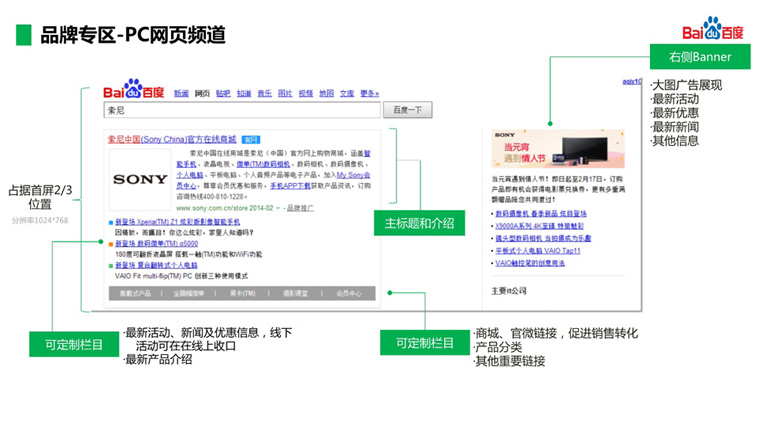Click the green square bullet before 个人电脑 link
Screen dimensions: 760x428
point(111,266)
